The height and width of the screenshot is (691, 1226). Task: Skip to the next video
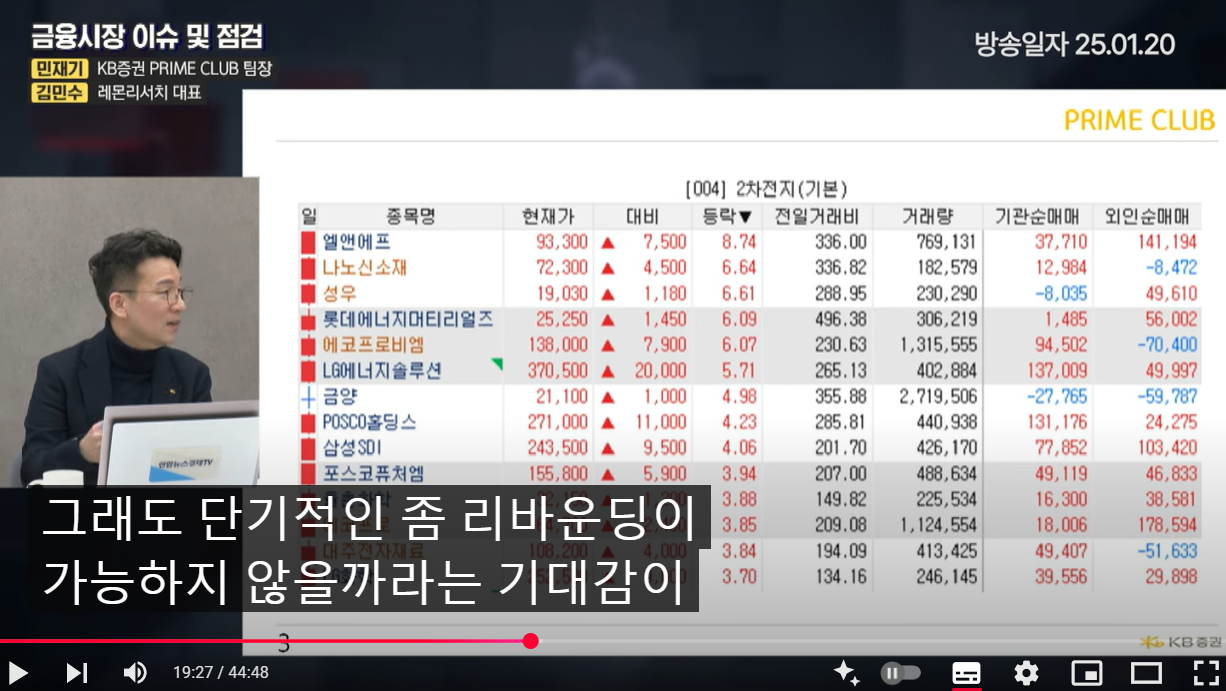pos(77,673)
